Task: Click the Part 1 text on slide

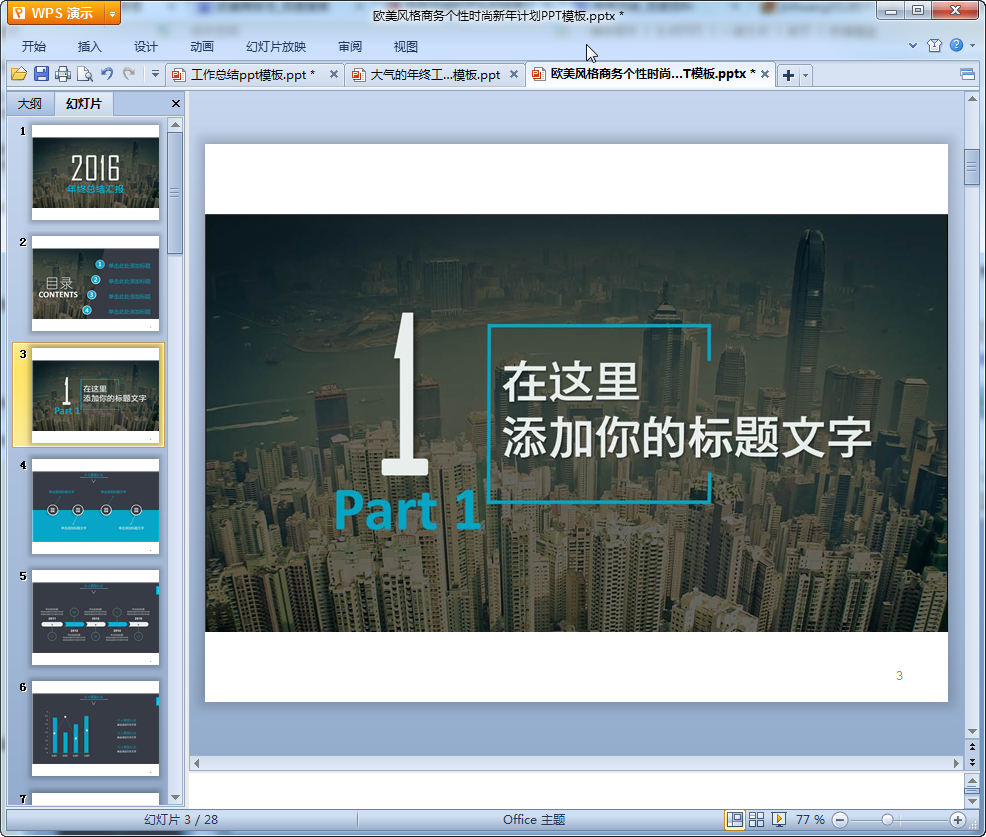Action: tap(407, 510)
